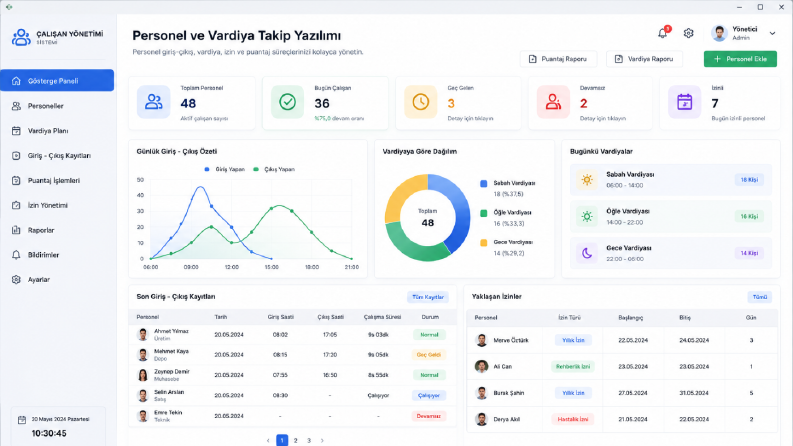Select page 2 in pagination
The image size is (793, 446).
(296, 440)
